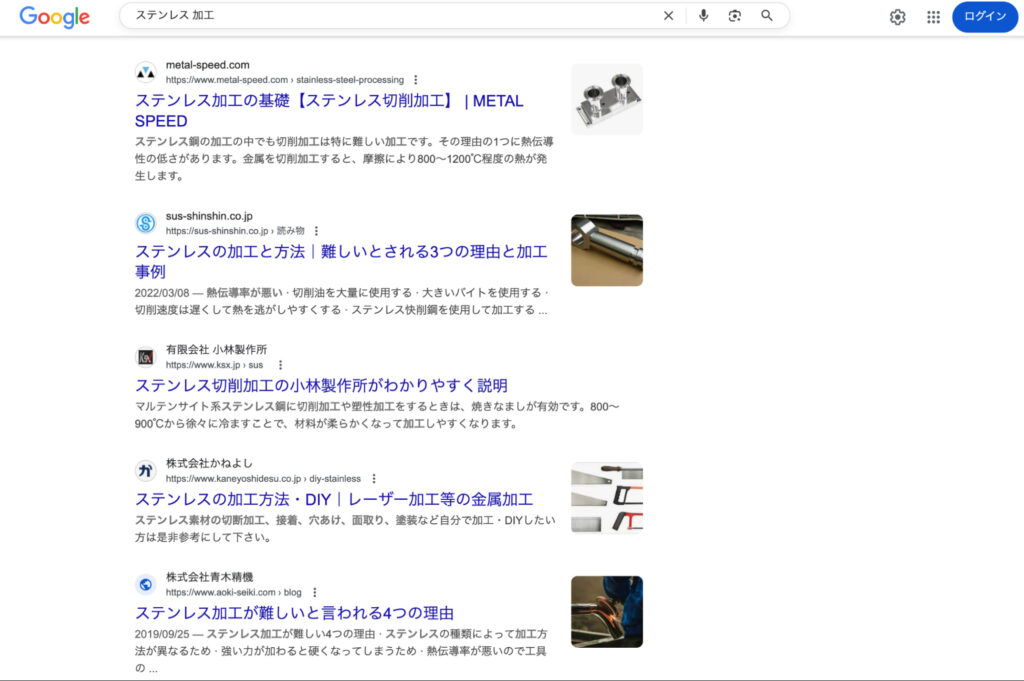Open Google Lens image search icon

(x=735, y=16)
